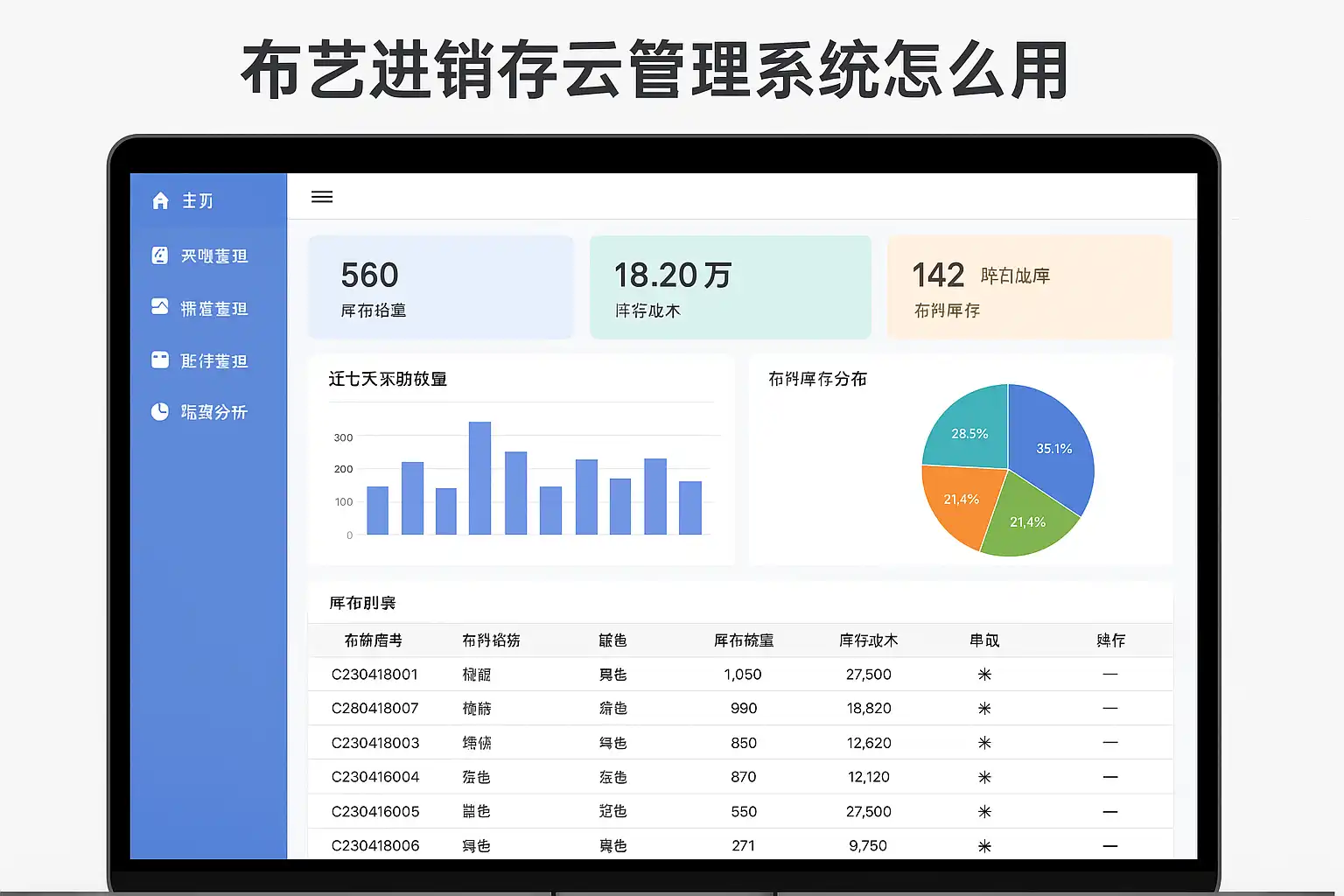1344x896 pixels.
Task: Click the pie chart sidebar icon
Action: click(x=159, y=411)
